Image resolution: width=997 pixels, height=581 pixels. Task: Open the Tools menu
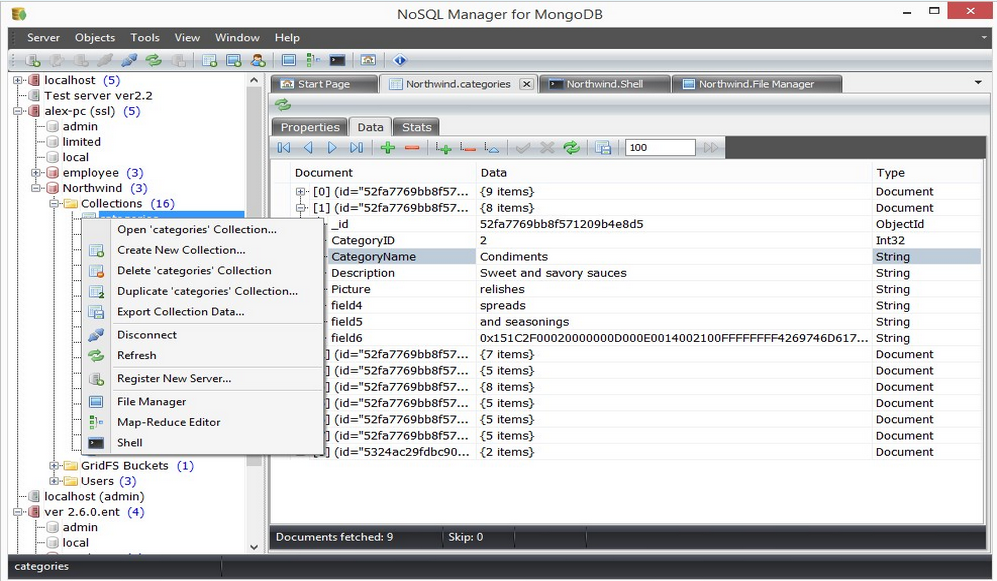point(145,38)
